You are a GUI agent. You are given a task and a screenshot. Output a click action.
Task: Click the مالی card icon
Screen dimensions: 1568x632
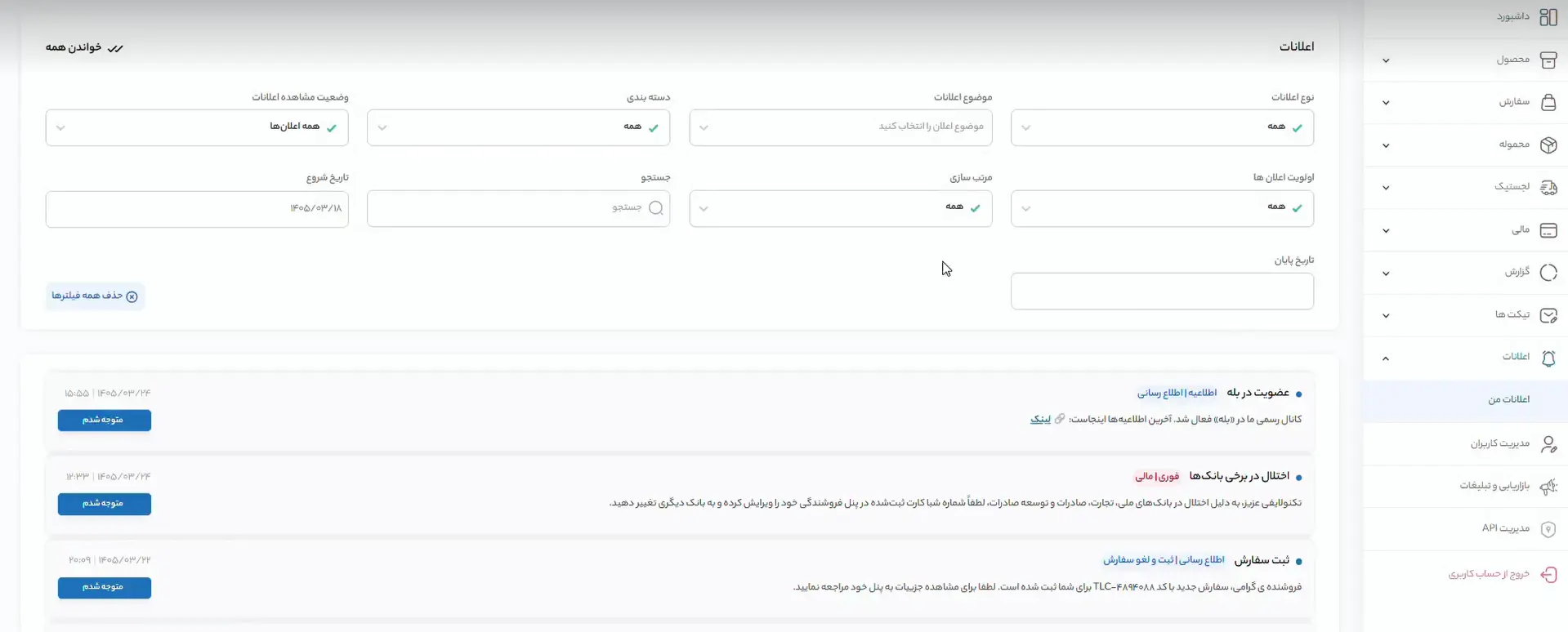1548,230
